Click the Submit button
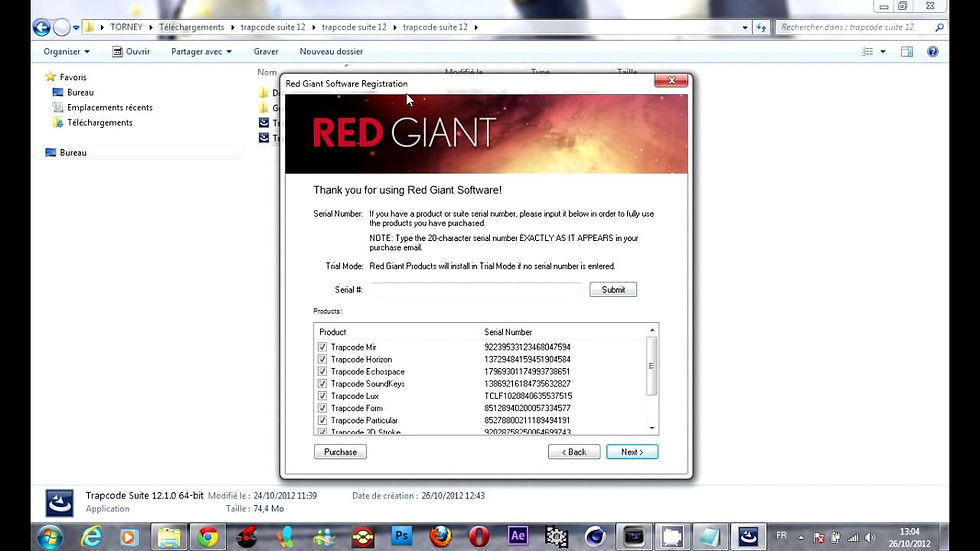980x551 pixels. (613, 290)
